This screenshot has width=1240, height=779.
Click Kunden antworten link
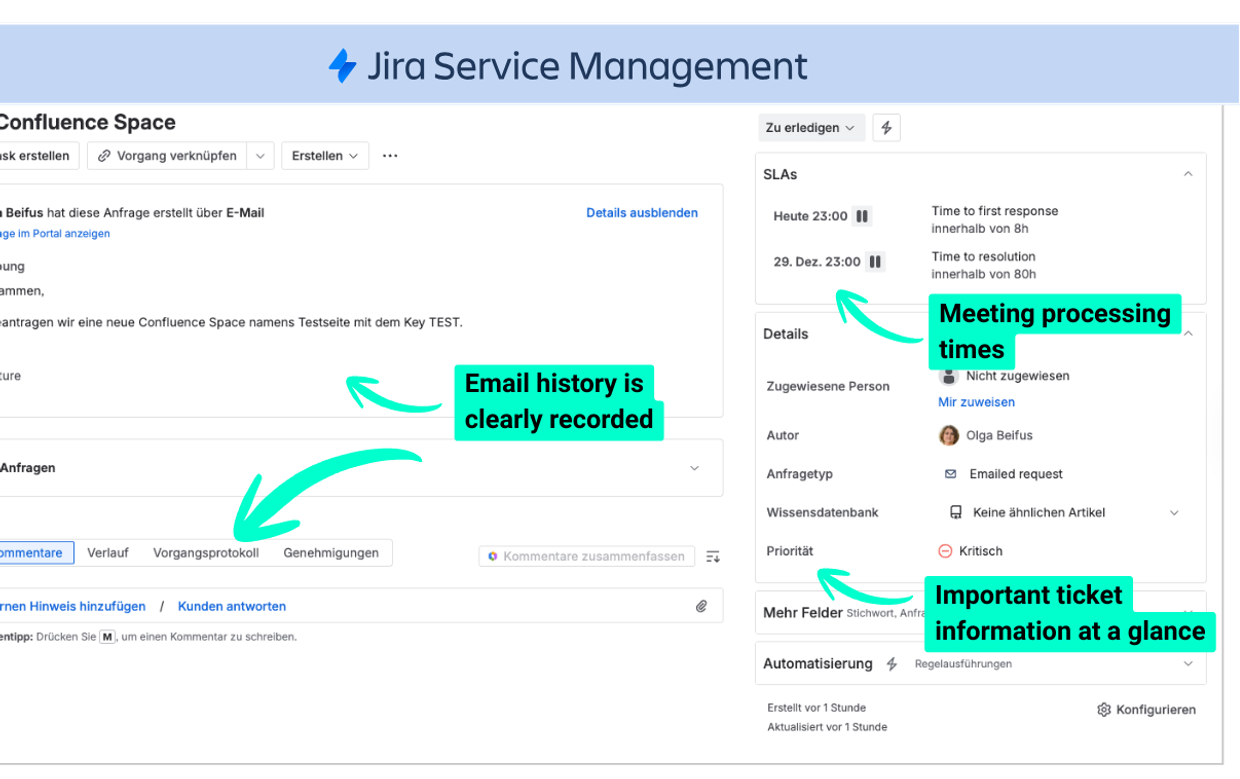coord(232,606)
